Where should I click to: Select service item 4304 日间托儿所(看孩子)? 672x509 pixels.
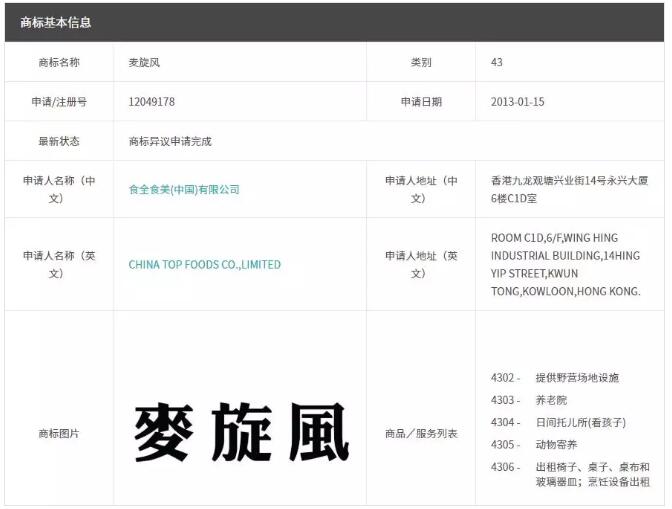point(558,422)
